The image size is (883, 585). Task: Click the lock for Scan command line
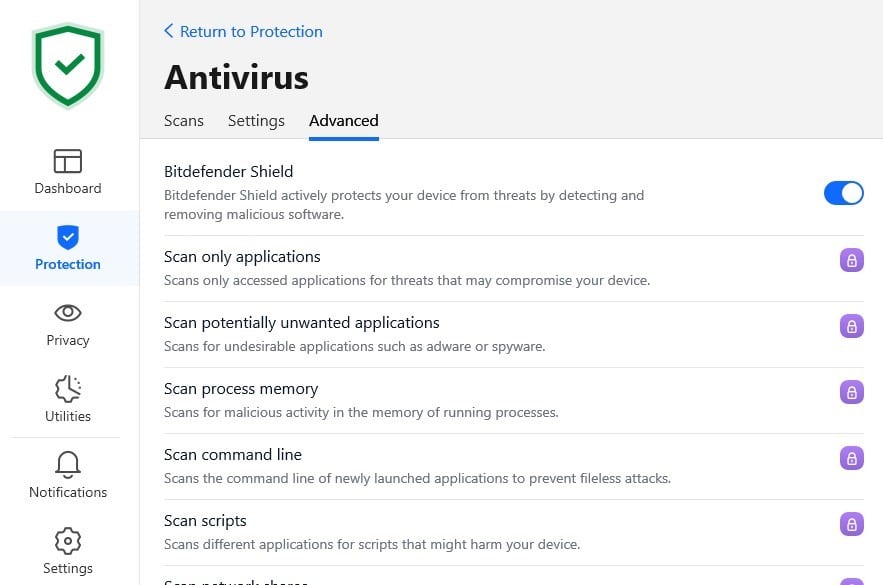[x=851, y=458]
